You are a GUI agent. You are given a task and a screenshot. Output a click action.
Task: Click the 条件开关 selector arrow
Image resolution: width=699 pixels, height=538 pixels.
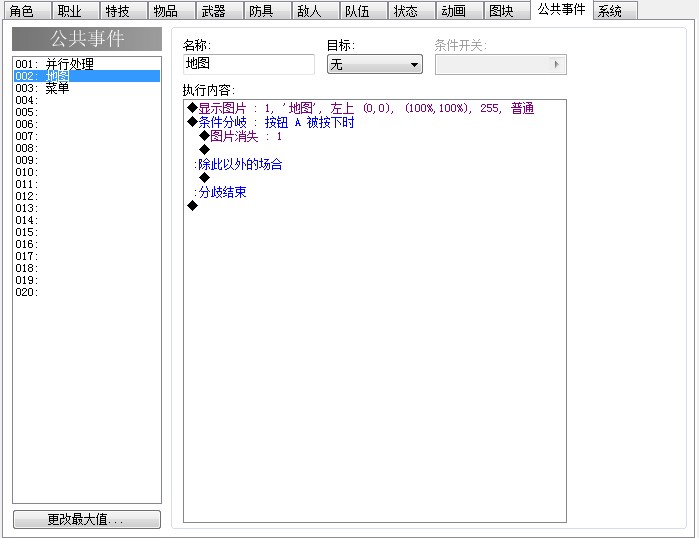[556, 65]
